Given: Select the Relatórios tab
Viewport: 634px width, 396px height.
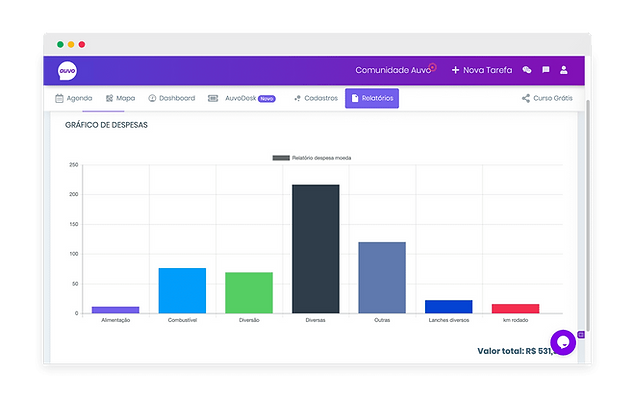Looking at the screenshot, I should 372,98.
